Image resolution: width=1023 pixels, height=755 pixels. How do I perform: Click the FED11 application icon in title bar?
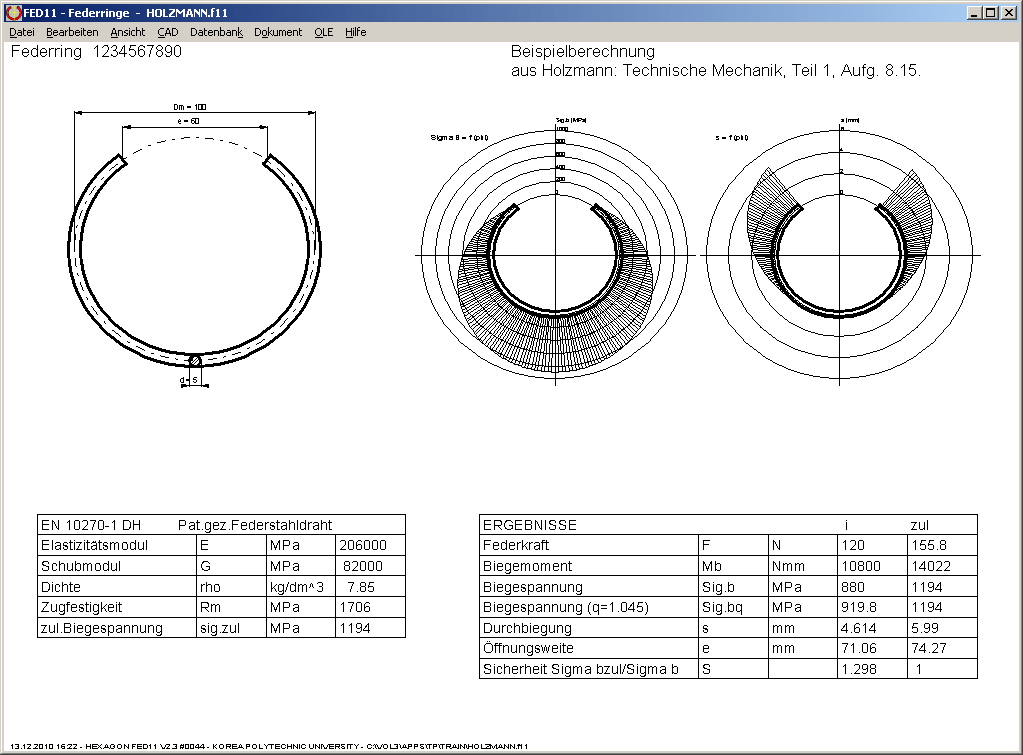13,13
